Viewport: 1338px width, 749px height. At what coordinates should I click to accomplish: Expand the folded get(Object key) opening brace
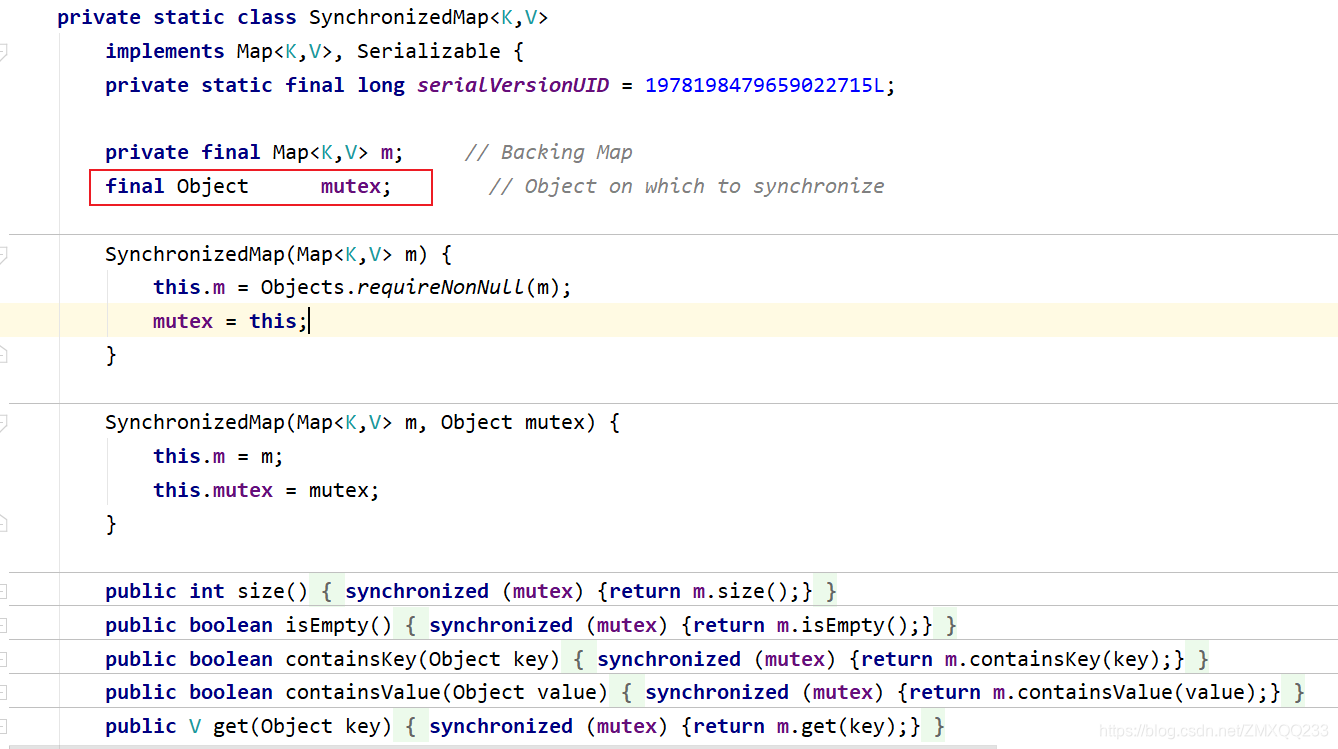410,726
